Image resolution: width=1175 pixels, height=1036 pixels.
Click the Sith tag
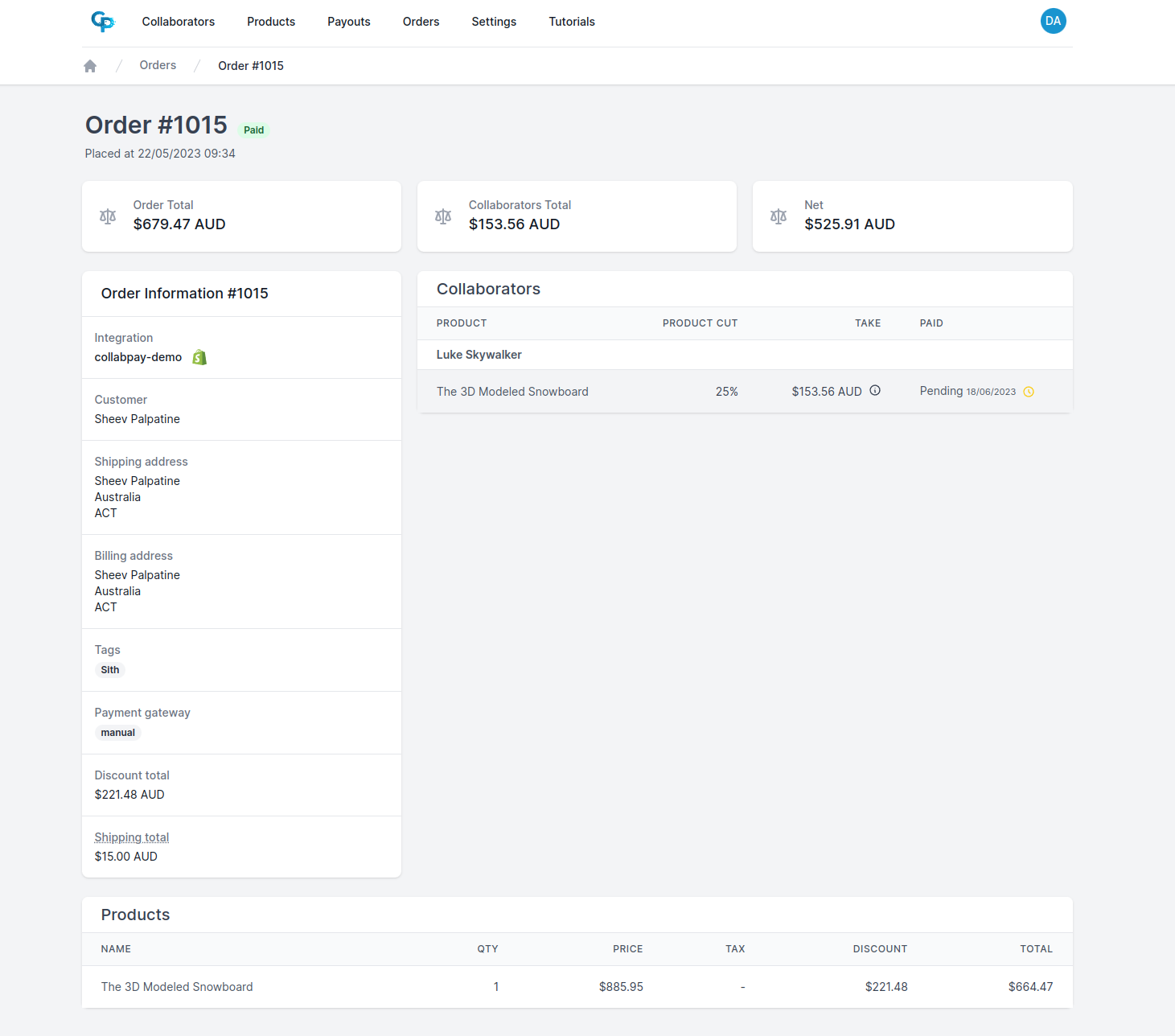click(109, 669)
